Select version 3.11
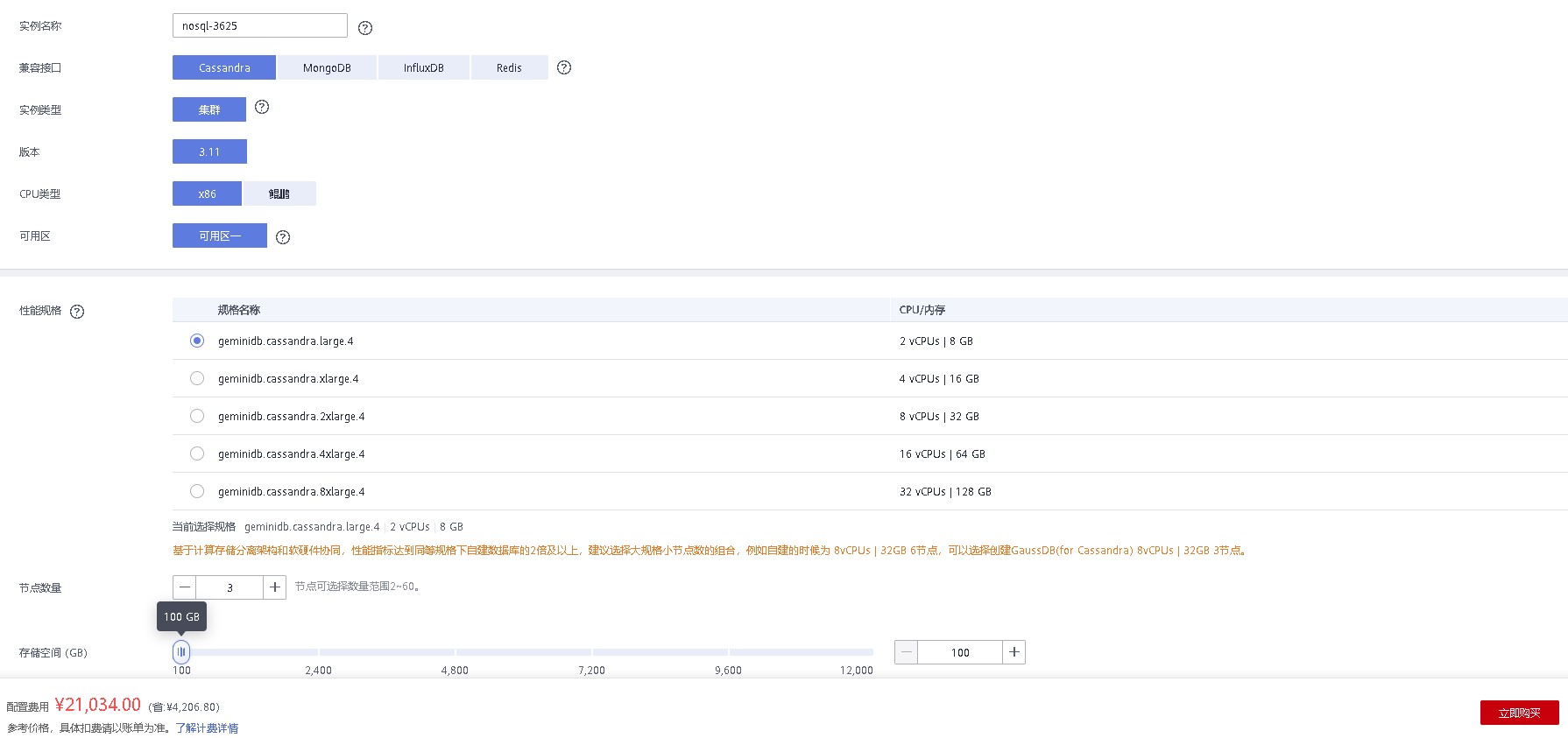This screenshot has width=1568, height=738. tap(209, 151)
